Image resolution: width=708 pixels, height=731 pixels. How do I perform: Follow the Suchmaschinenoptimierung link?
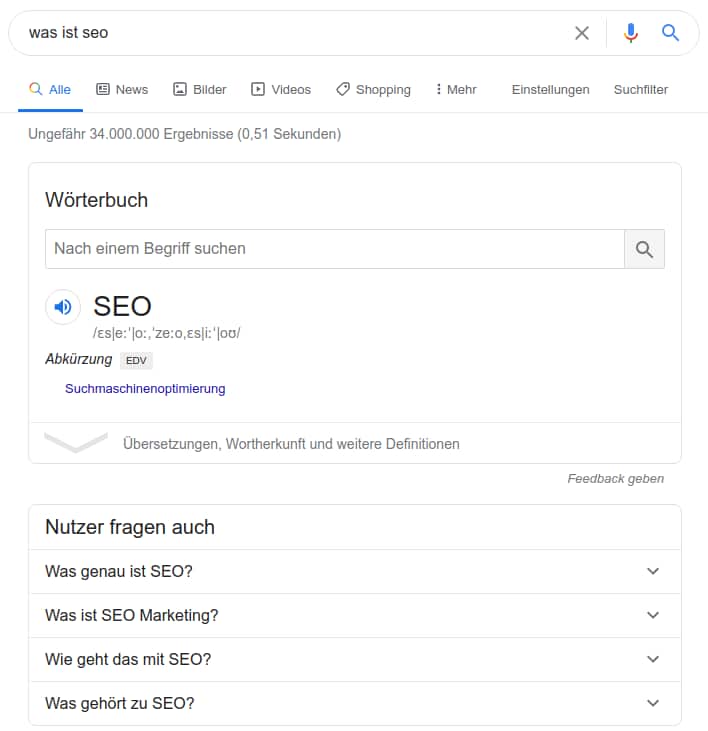pos(145,389)
